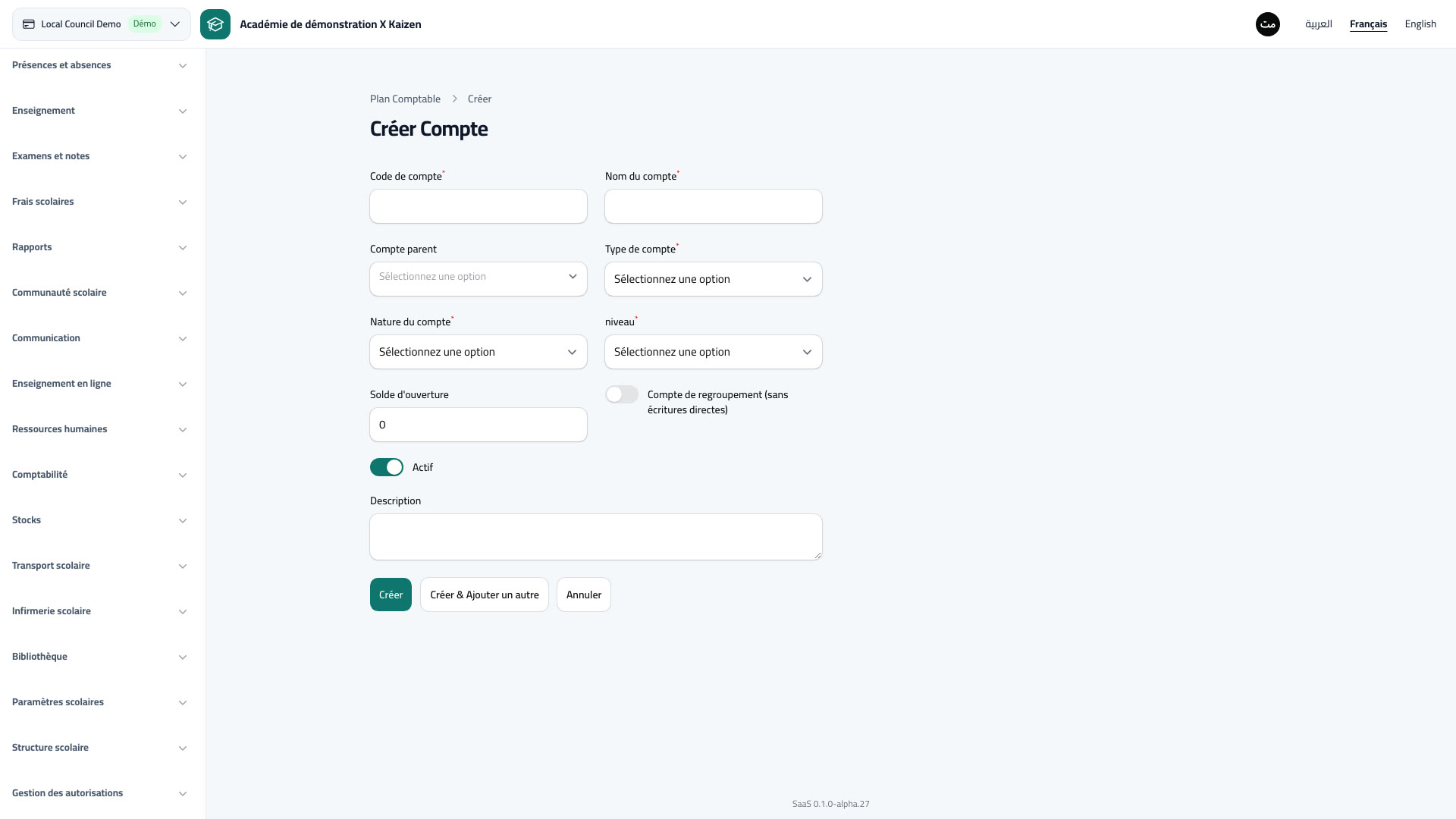Image resolution: width=1456 pixels, height=819 pixels.
Task: Expand Comptabilité using its chevron icon
Action: click(183, 475)
